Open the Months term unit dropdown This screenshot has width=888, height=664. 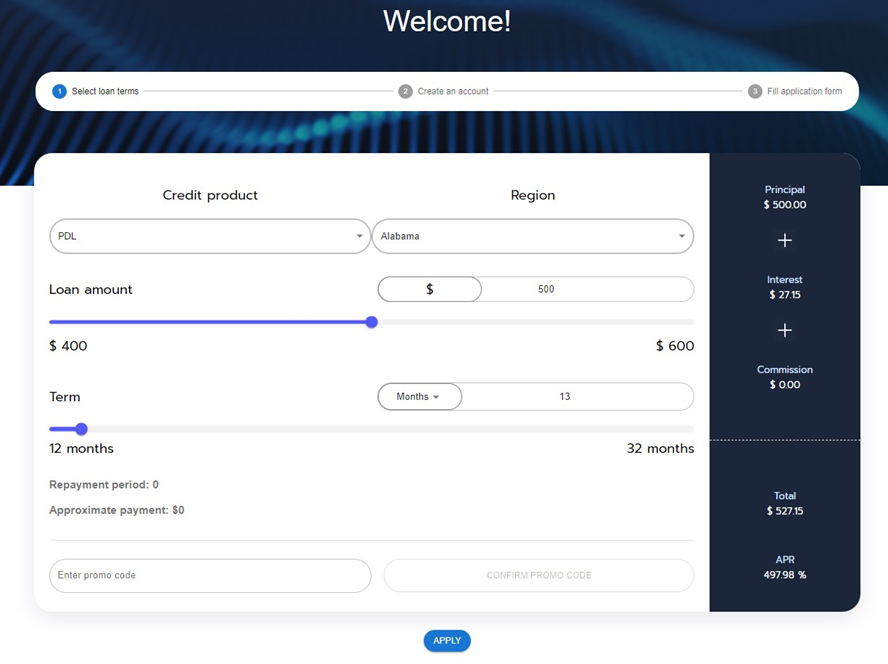[419, 397]
